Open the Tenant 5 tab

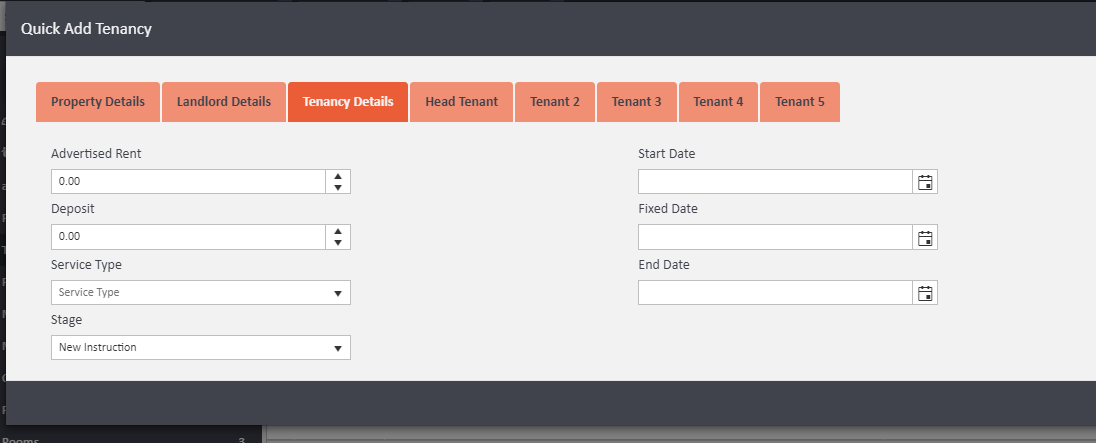click(800, 102)
